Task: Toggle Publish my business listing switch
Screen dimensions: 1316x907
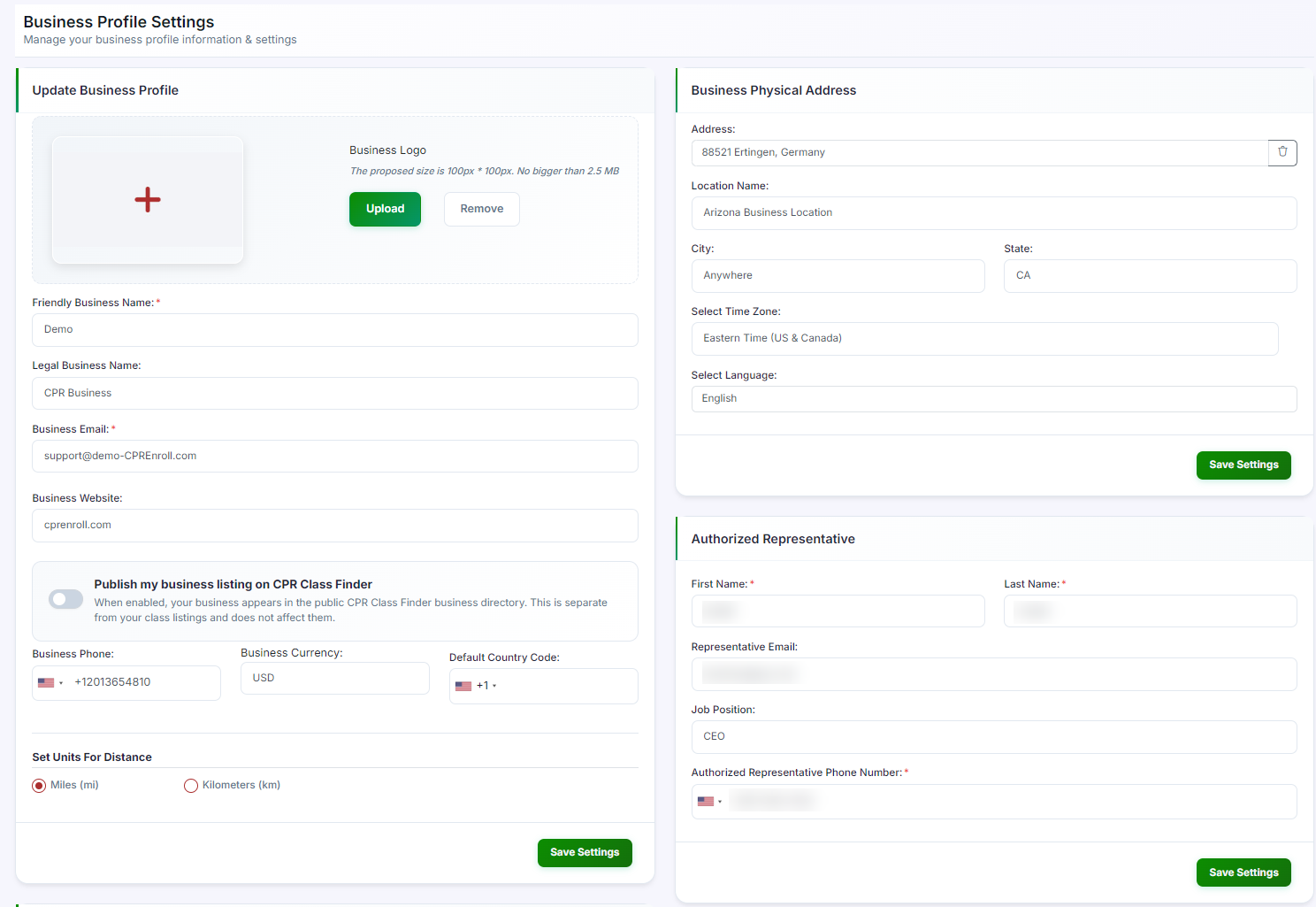Action: 65,599
